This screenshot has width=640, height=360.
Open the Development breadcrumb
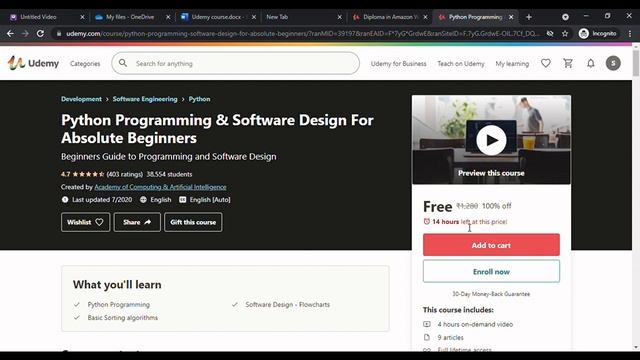point(81,99)
